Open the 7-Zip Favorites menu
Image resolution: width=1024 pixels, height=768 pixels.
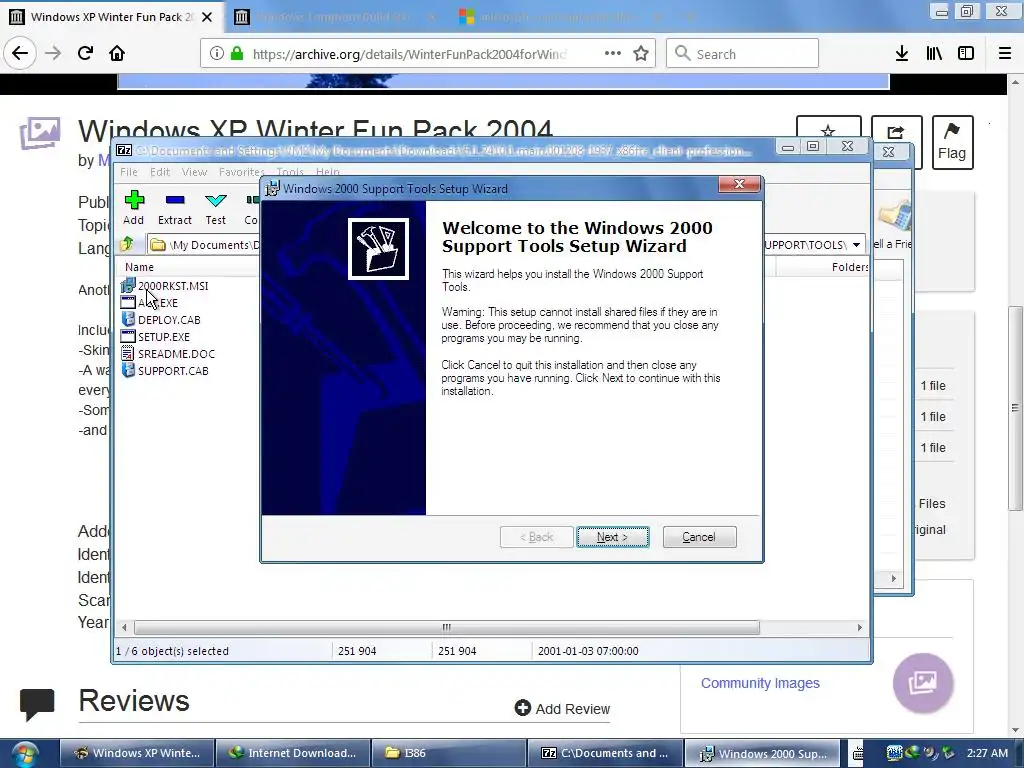[x=242, y=172]
